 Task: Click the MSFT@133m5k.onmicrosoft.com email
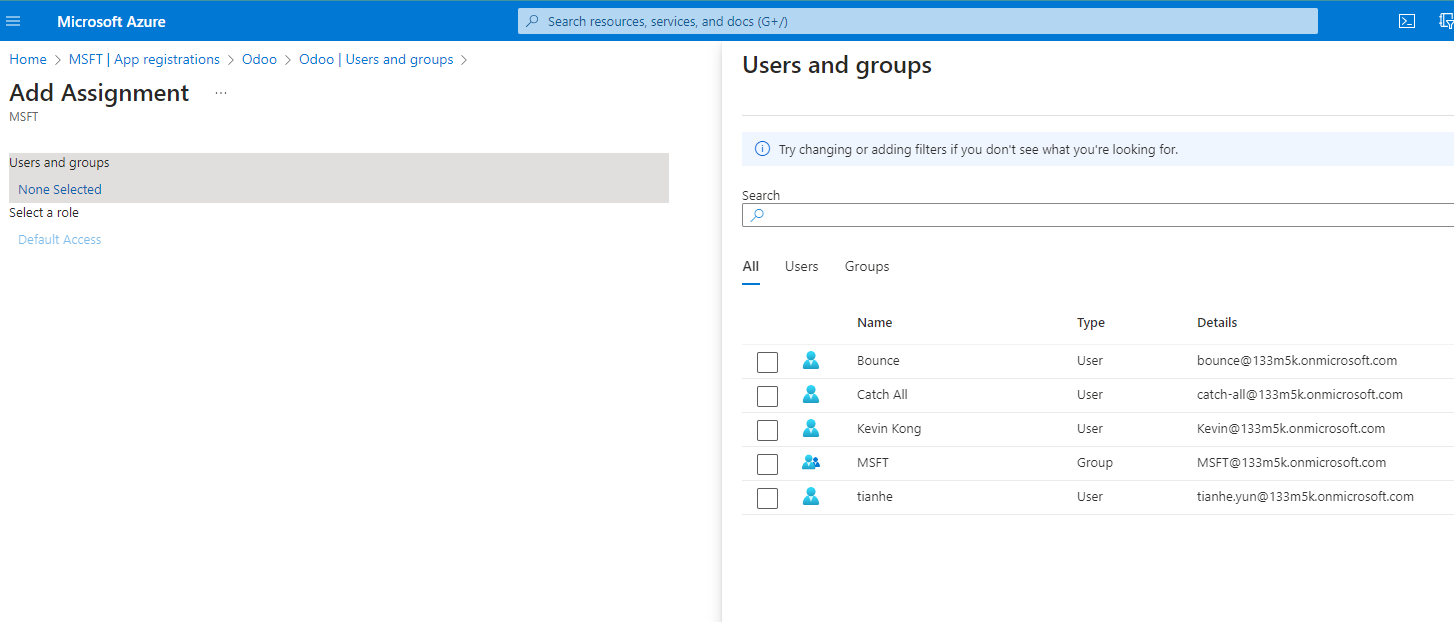(1292, 462)
